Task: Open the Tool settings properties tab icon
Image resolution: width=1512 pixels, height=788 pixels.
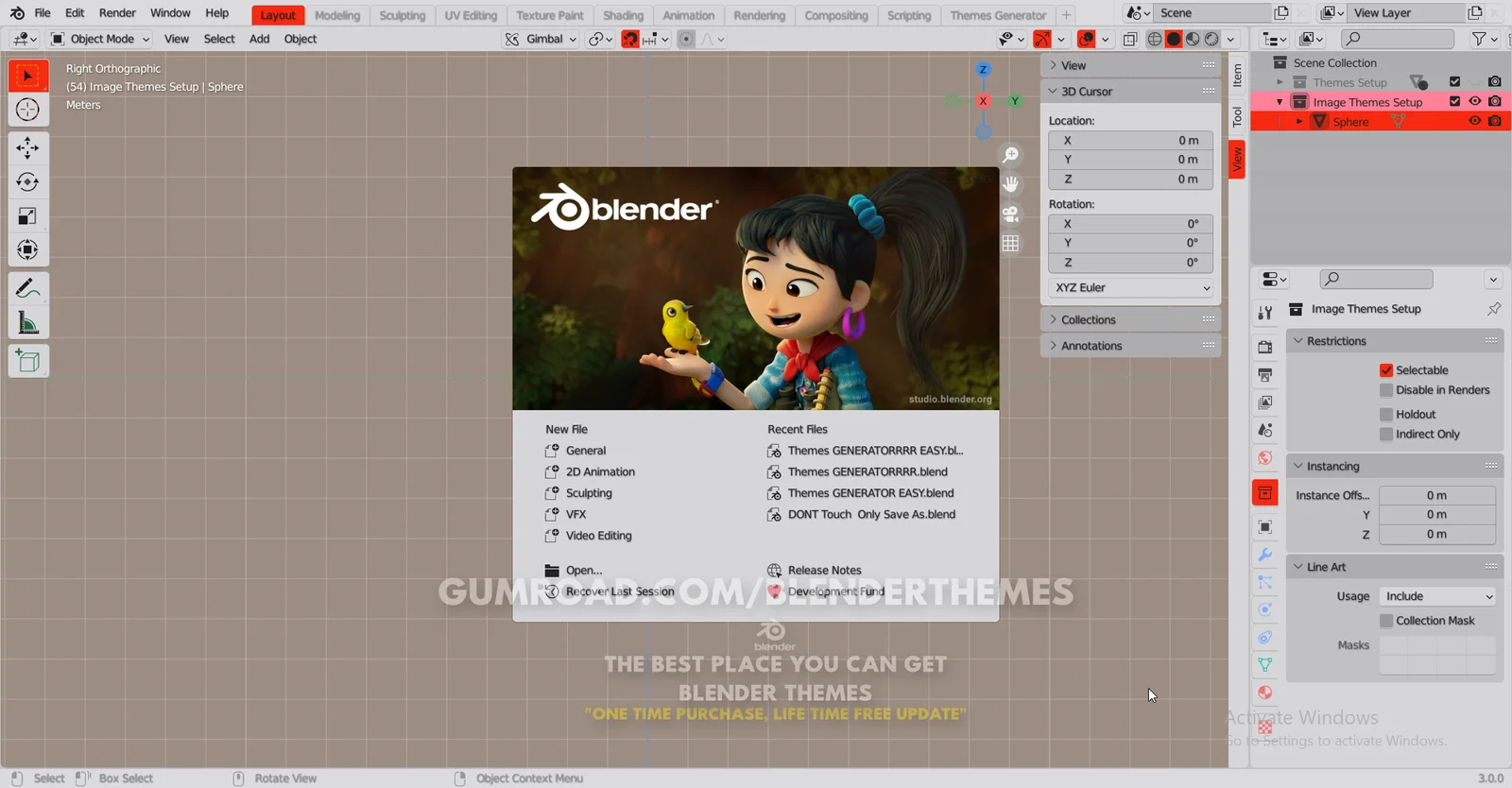Action: click(1264, 313)
